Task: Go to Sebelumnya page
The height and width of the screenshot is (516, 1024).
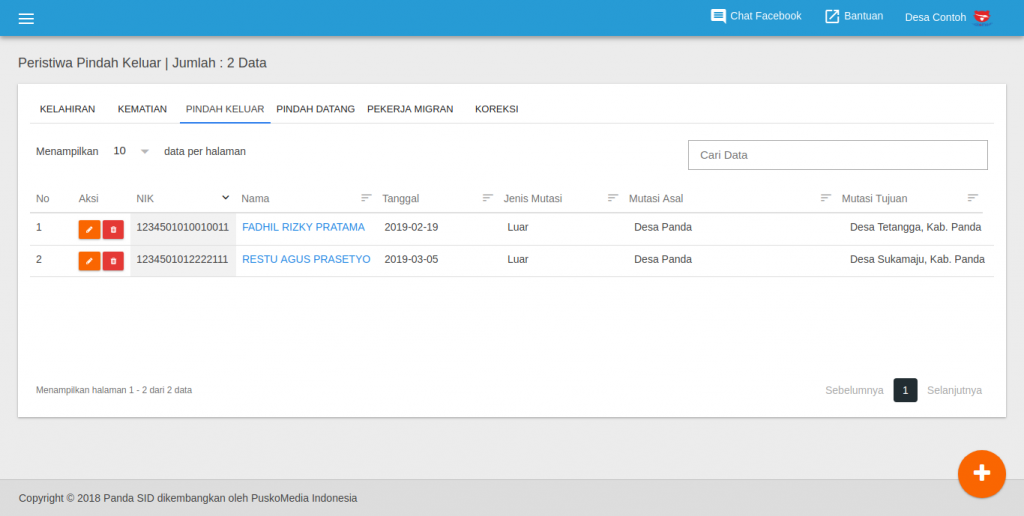Action: point(854,391)
